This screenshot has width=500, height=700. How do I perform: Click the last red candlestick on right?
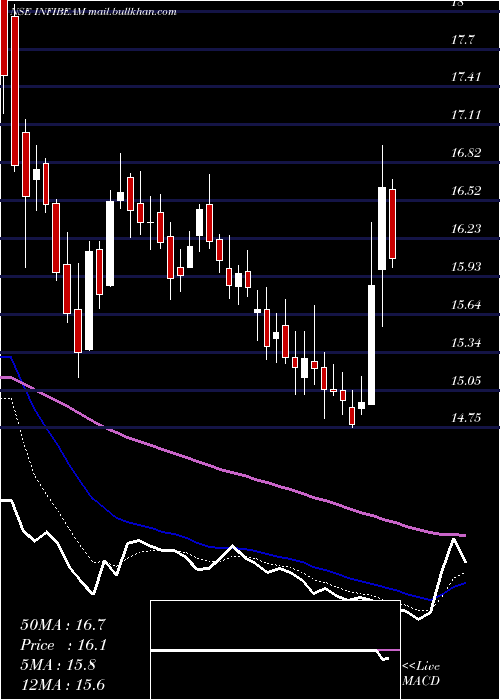pos(392,224)
